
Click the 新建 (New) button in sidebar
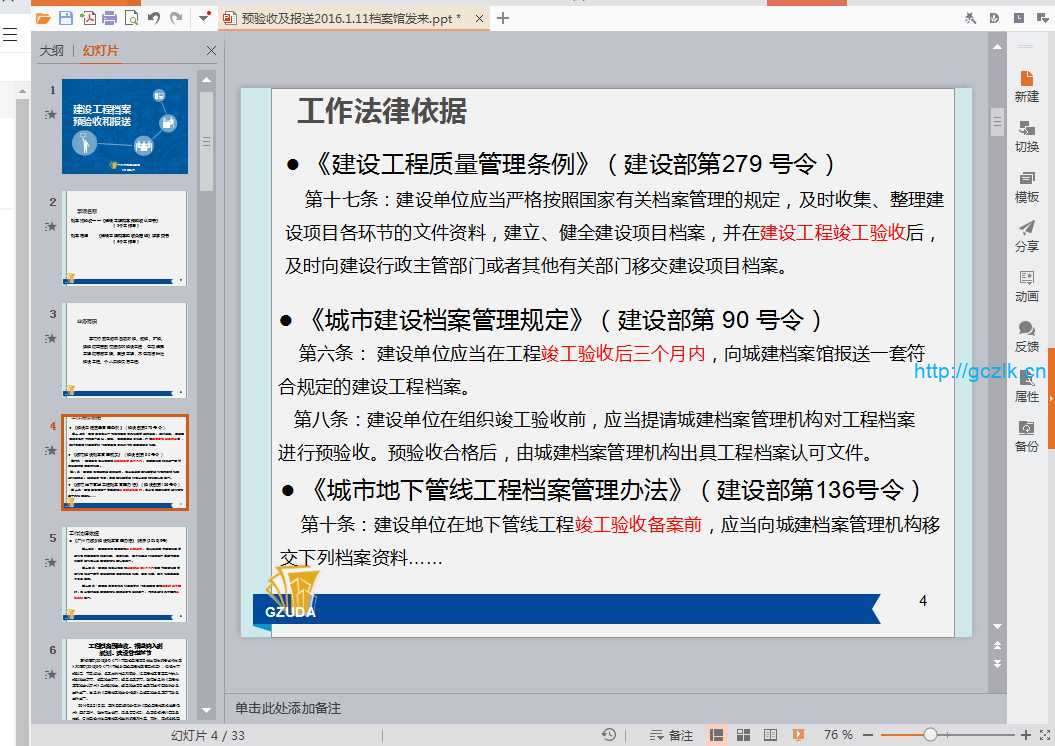coord(1026,86)
